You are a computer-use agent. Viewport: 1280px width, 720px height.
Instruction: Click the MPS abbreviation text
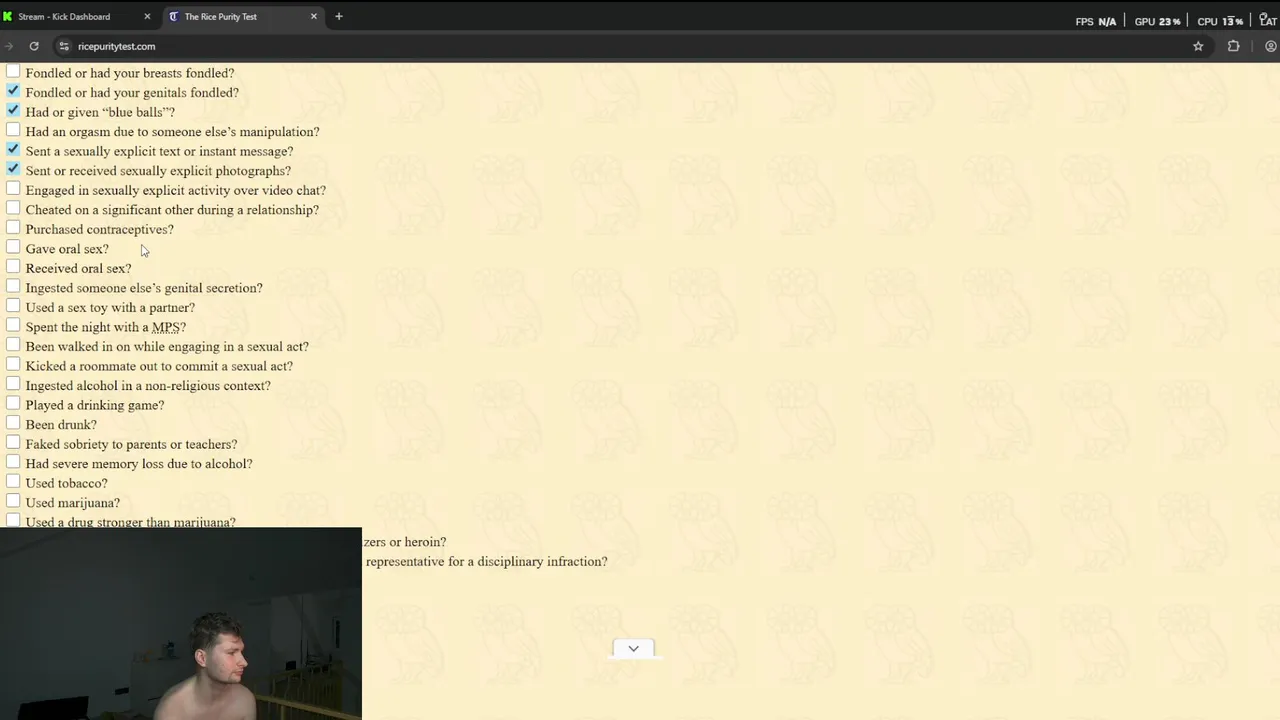pos(166,327)
